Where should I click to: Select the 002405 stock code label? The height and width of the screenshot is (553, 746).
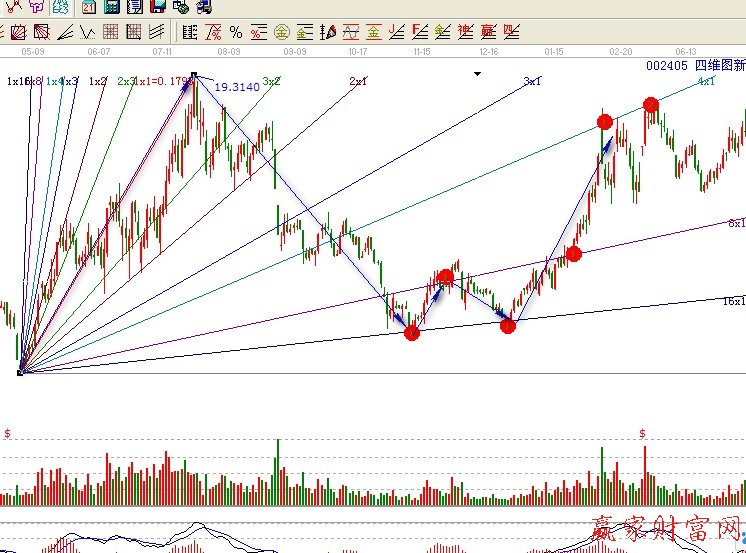[666, 66]
